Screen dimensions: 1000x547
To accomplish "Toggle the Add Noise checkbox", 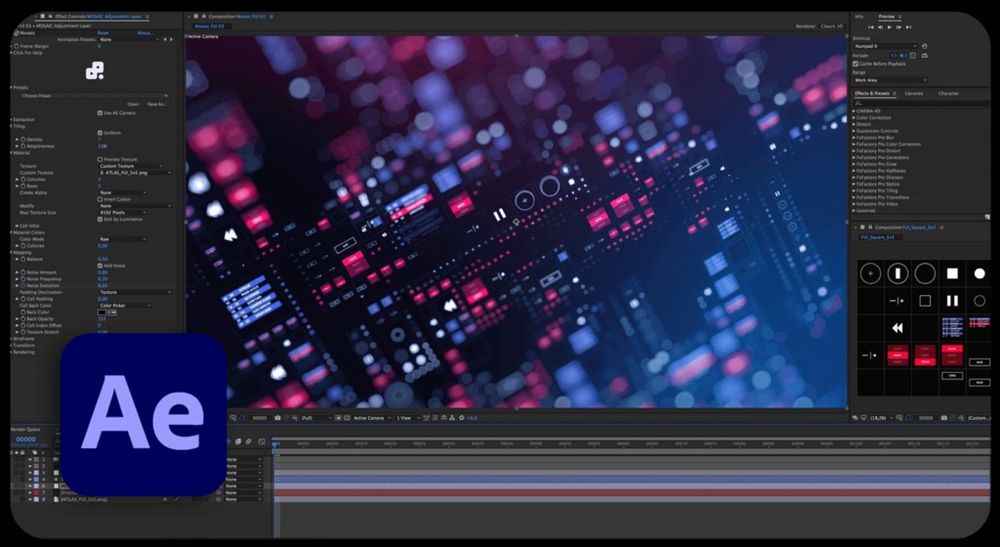I will pos(100,266).
